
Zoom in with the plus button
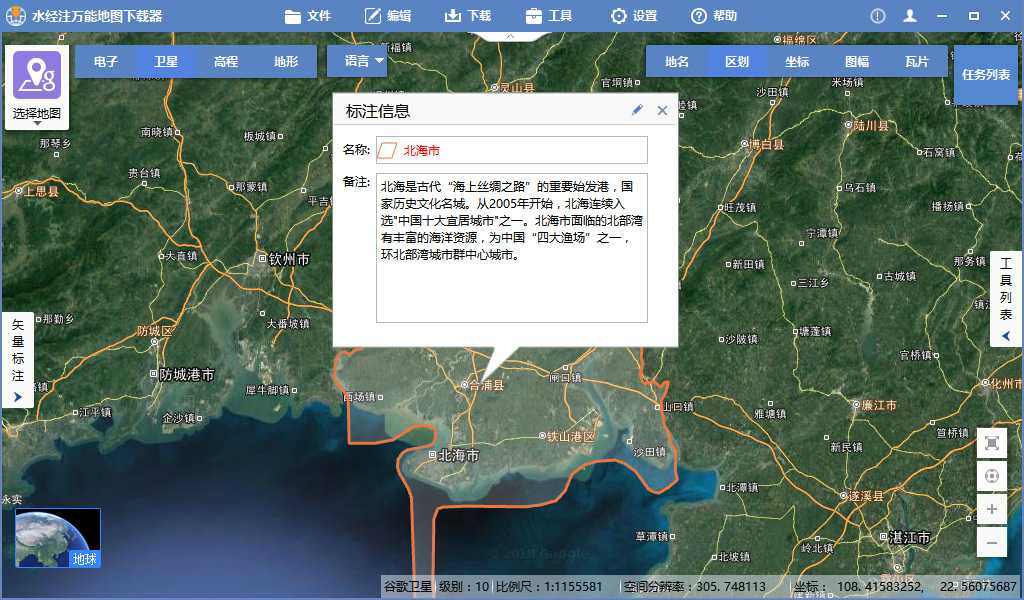tap(991, 509)
